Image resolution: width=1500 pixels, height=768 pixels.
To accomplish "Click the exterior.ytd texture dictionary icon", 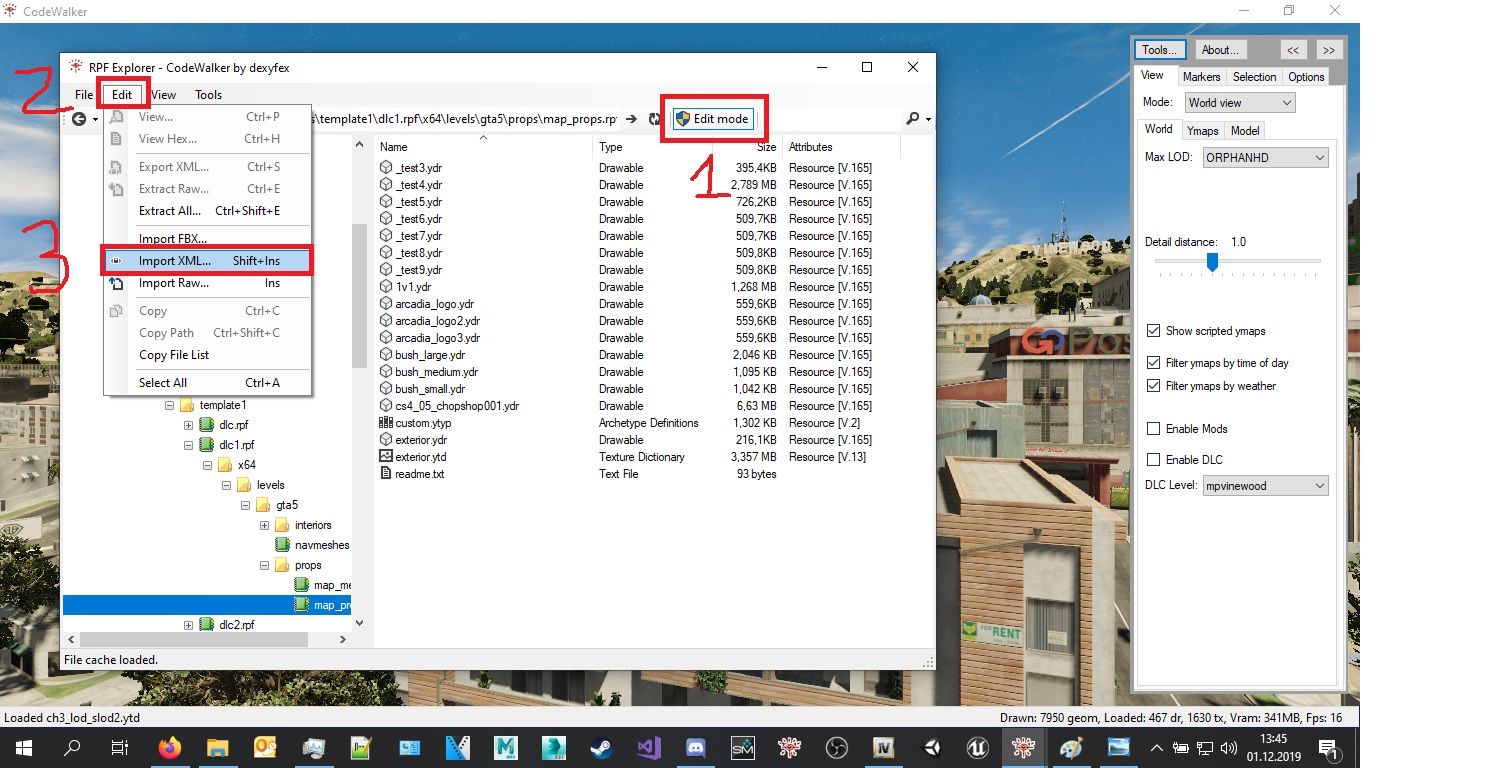I will point(386,457).
